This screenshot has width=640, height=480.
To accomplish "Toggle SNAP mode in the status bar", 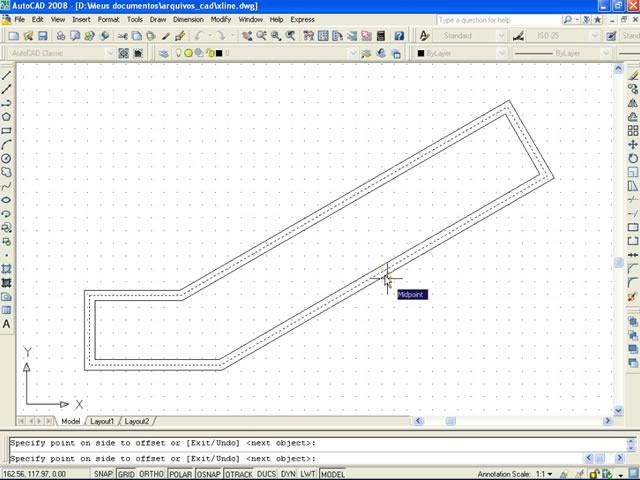I will (x=103, y=474).
